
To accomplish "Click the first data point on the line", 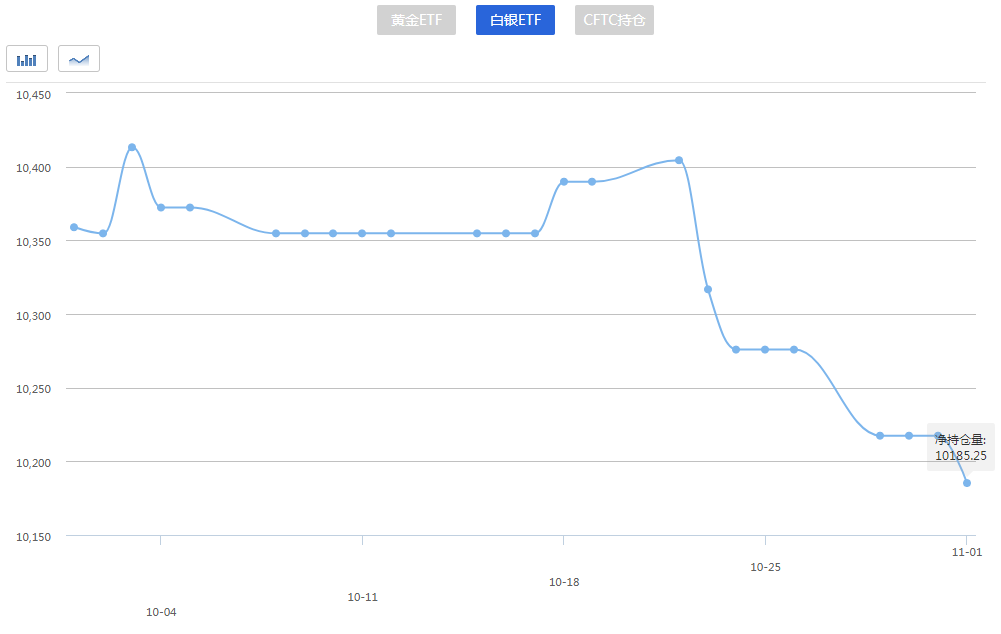I will (74, 227).
